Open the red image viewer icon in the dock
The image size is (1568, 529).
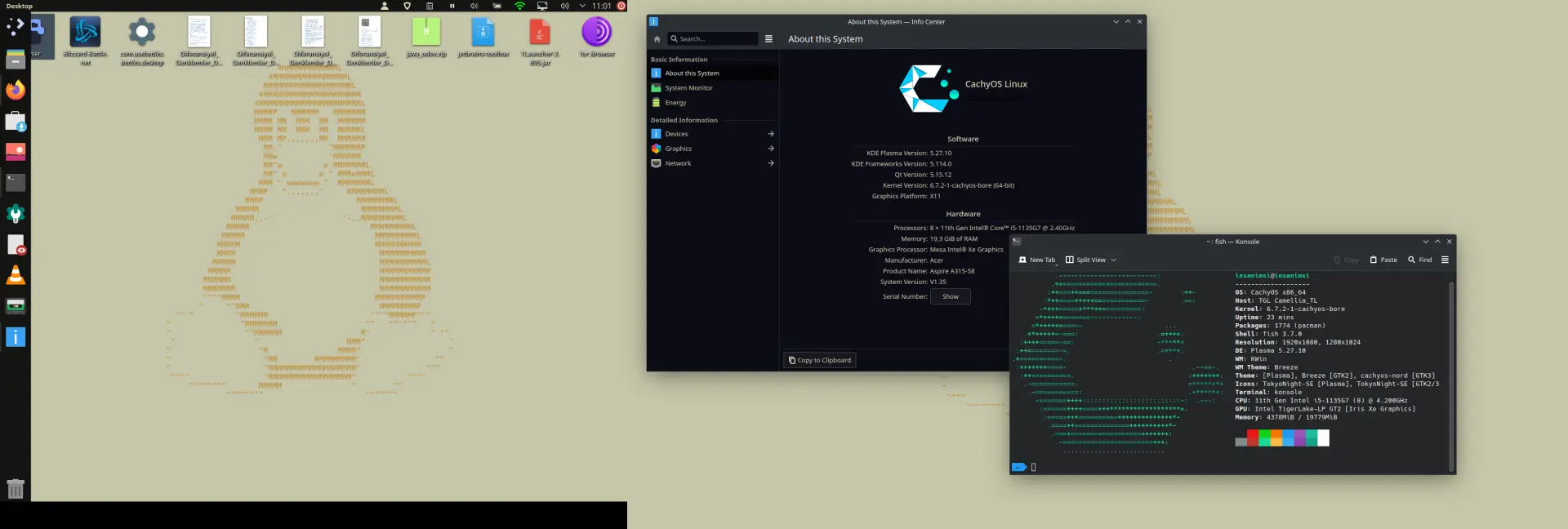click(16, 152)
